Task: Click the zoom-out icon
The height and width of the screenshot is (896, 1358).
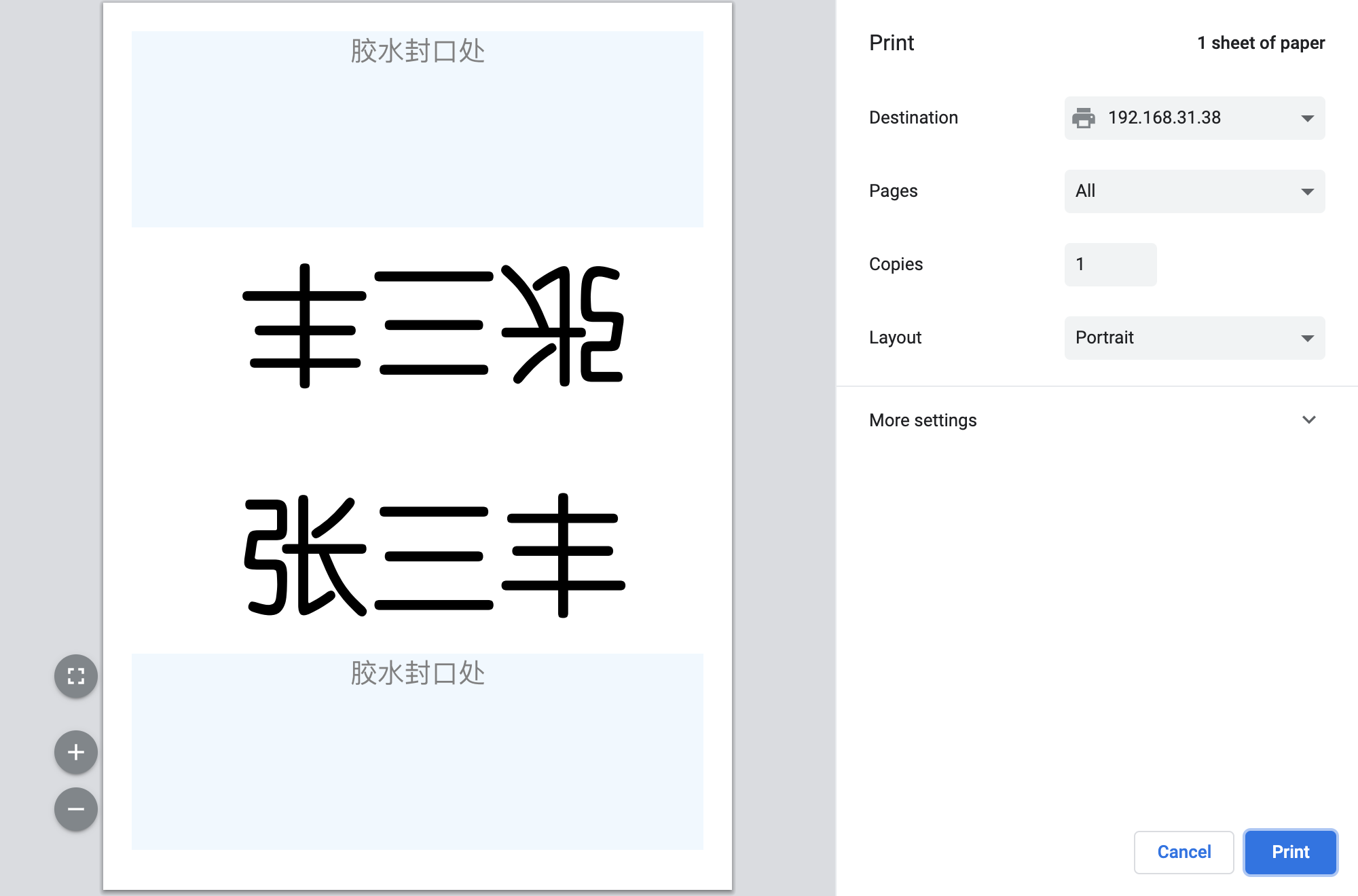Action: click(76, 810)
